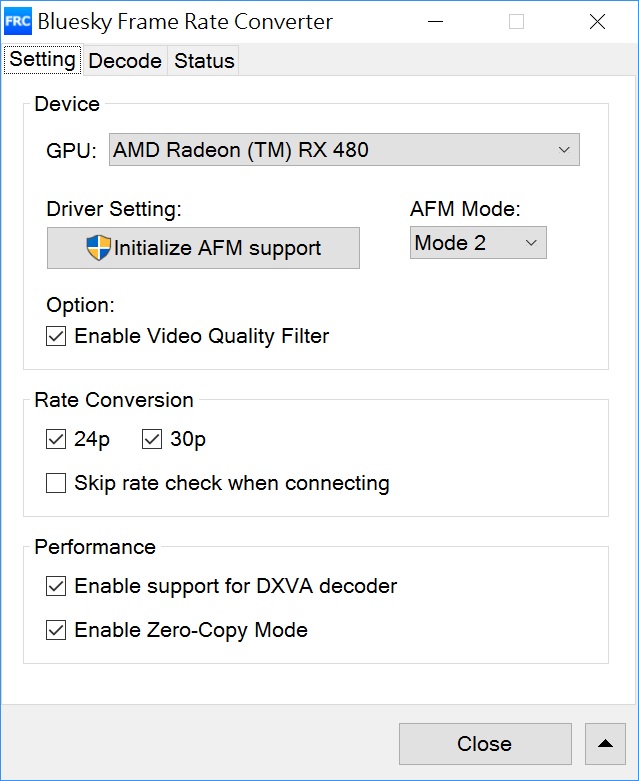The height and width of the screenshot is (781, 639).
Task: Disable support for DXVA decoder
Action: 56,586
